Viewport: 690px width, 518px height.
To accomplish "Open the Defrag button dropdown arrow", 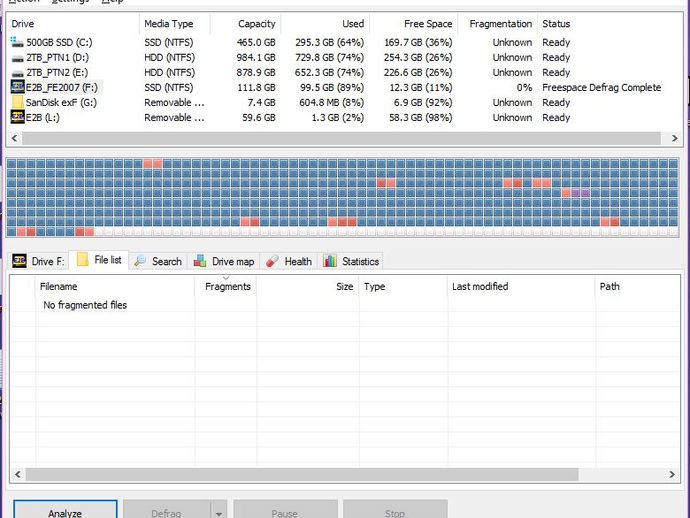I will coord(219,510).
